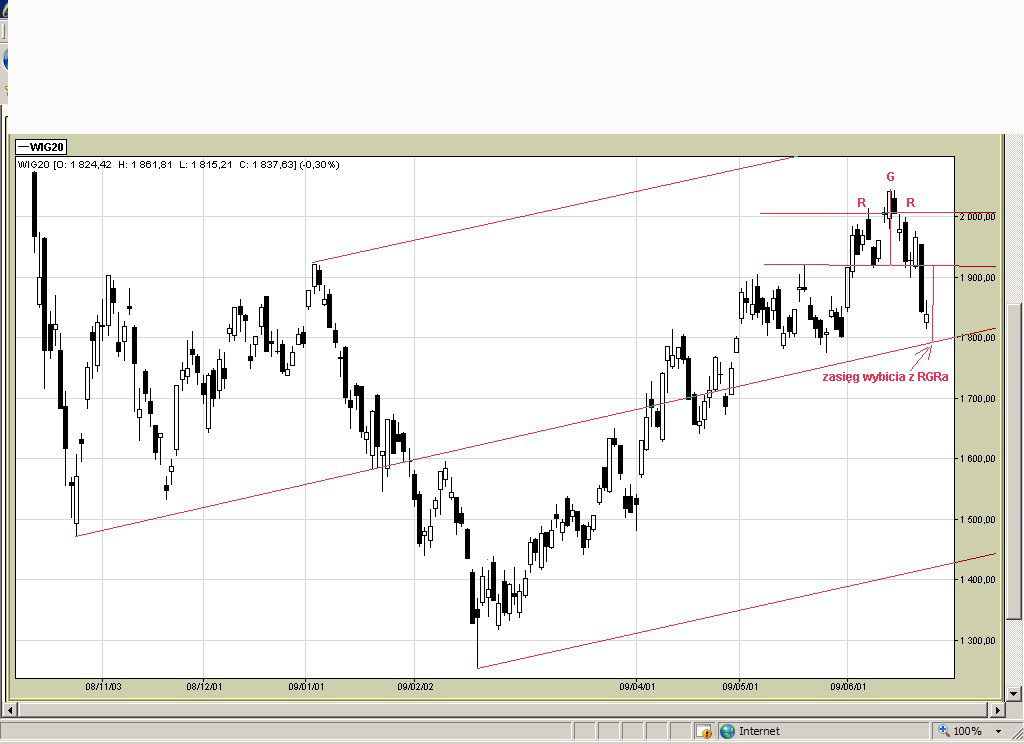Click the 1 800,00 price axis label
This screenshot has height=744, width=1024.
[x=978, y=338]
